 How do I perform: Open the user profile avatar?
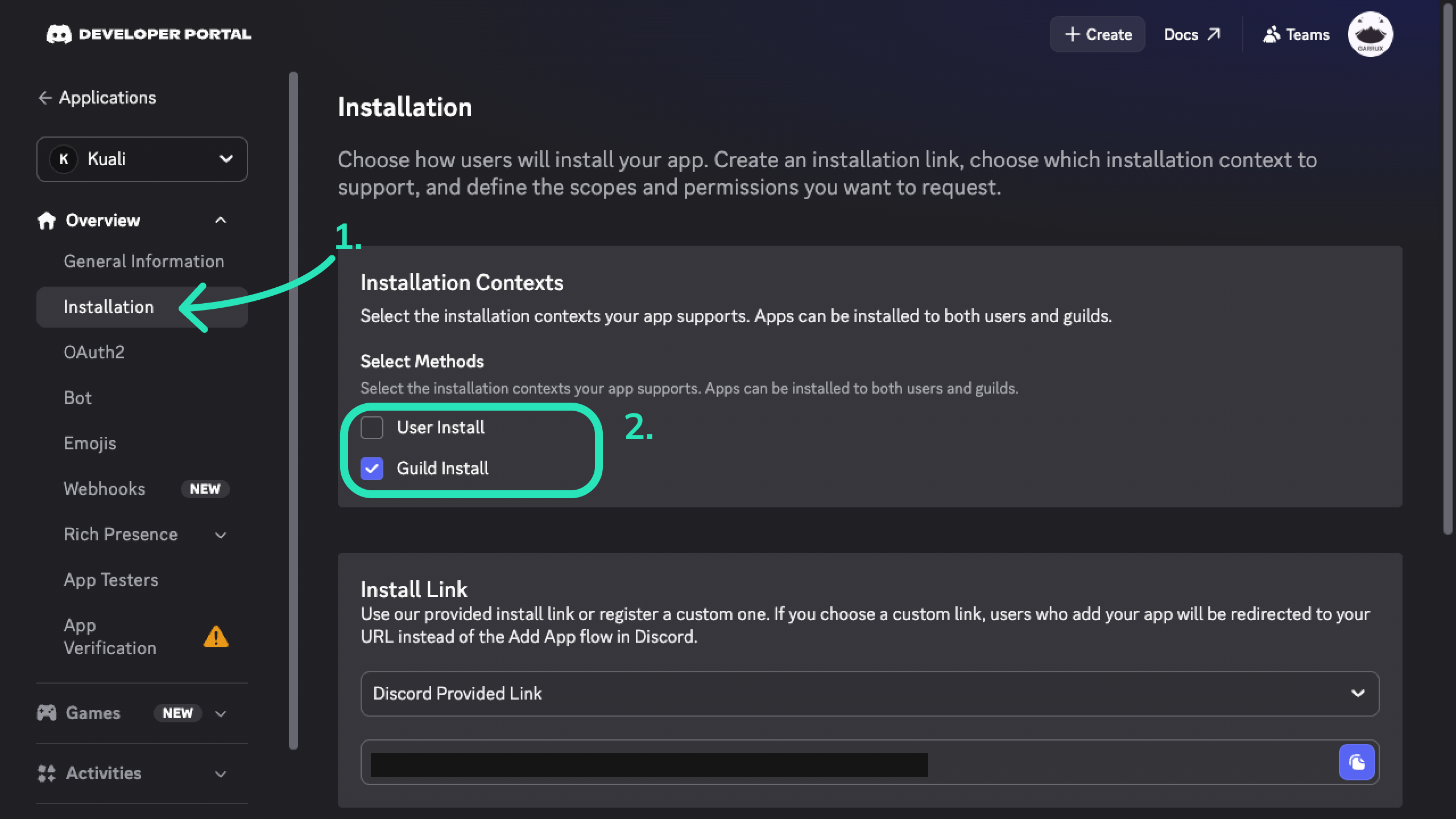[1370, 34]
